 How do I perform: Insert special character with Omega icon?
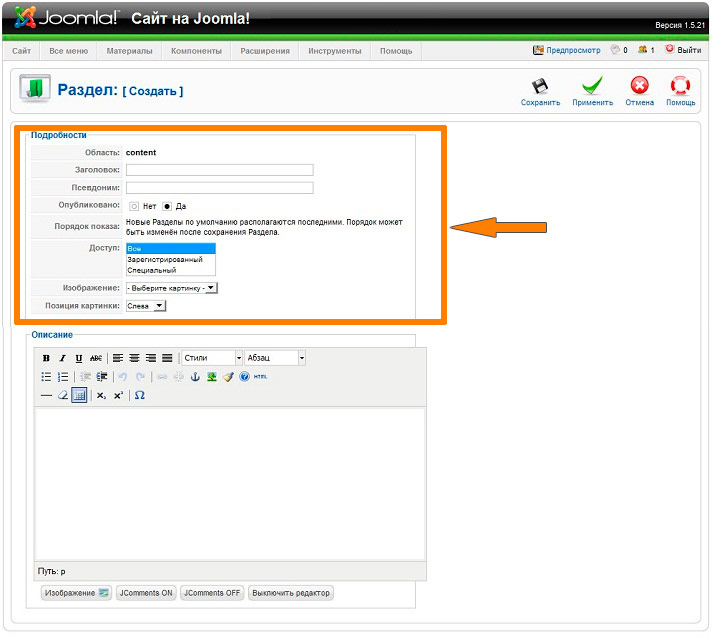coord(139,395)
